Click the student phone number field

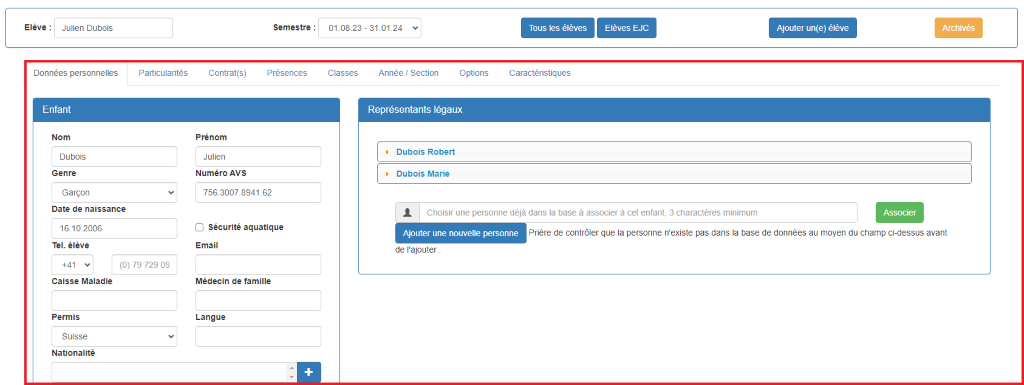[144, 265]
